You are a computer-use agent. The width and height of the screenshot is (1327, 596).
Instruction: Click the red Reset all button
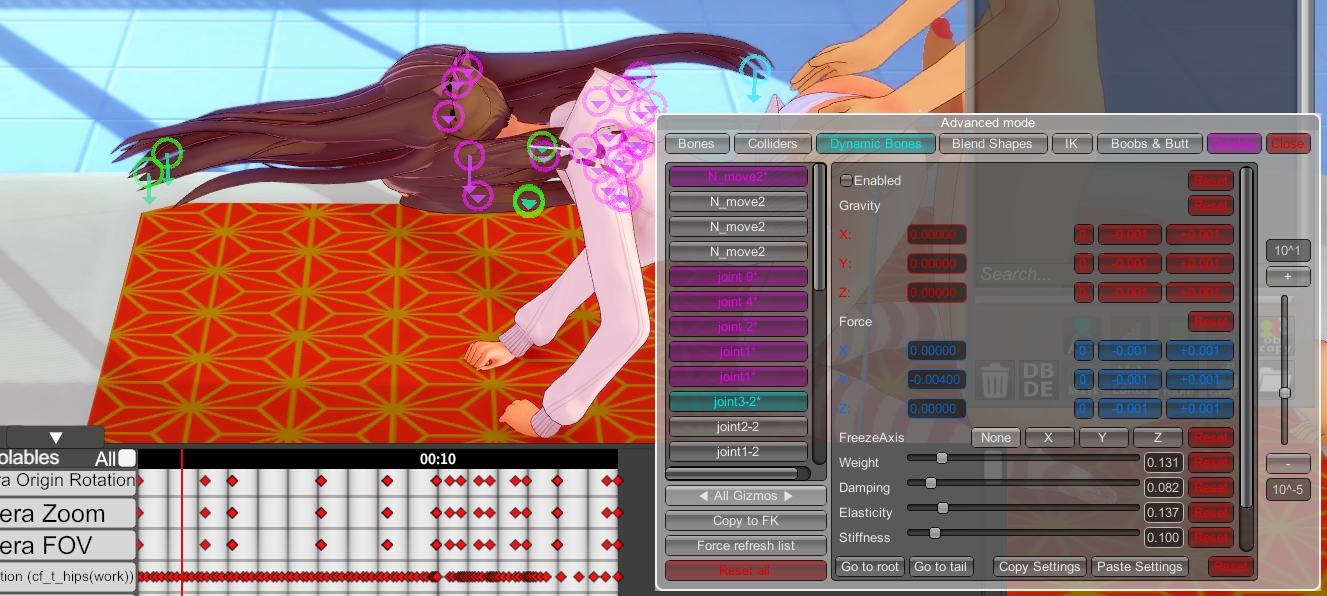[x=746, y=571]
